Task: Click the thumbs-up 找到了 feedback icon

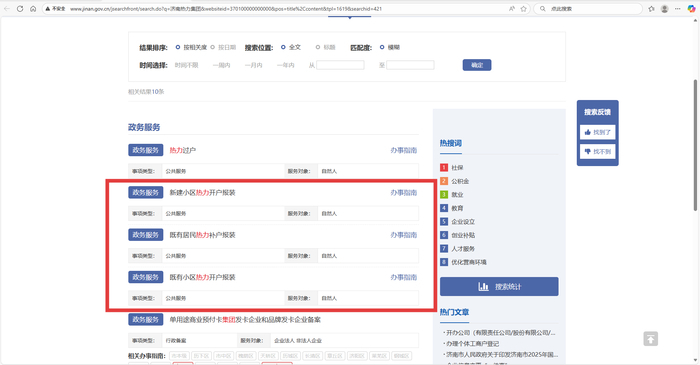Action: point(588,132)
